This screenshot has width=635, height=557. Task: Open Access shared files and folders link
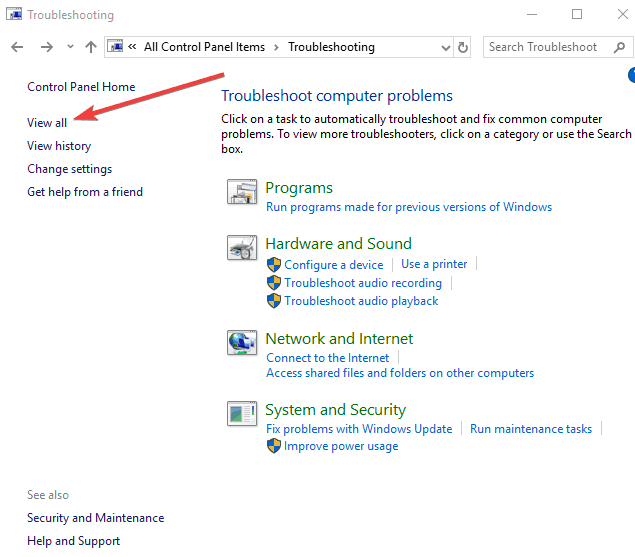pos(400,373)
